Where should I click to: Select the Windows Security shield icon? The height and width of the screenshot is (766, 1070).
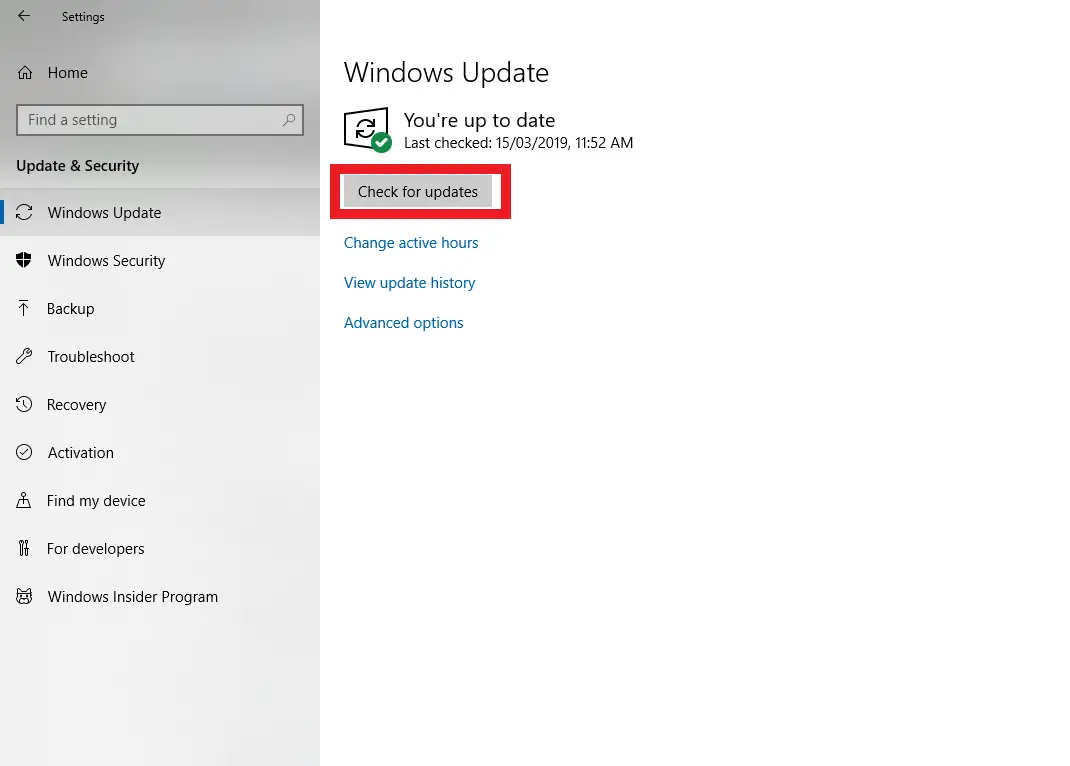pos(25,260)
